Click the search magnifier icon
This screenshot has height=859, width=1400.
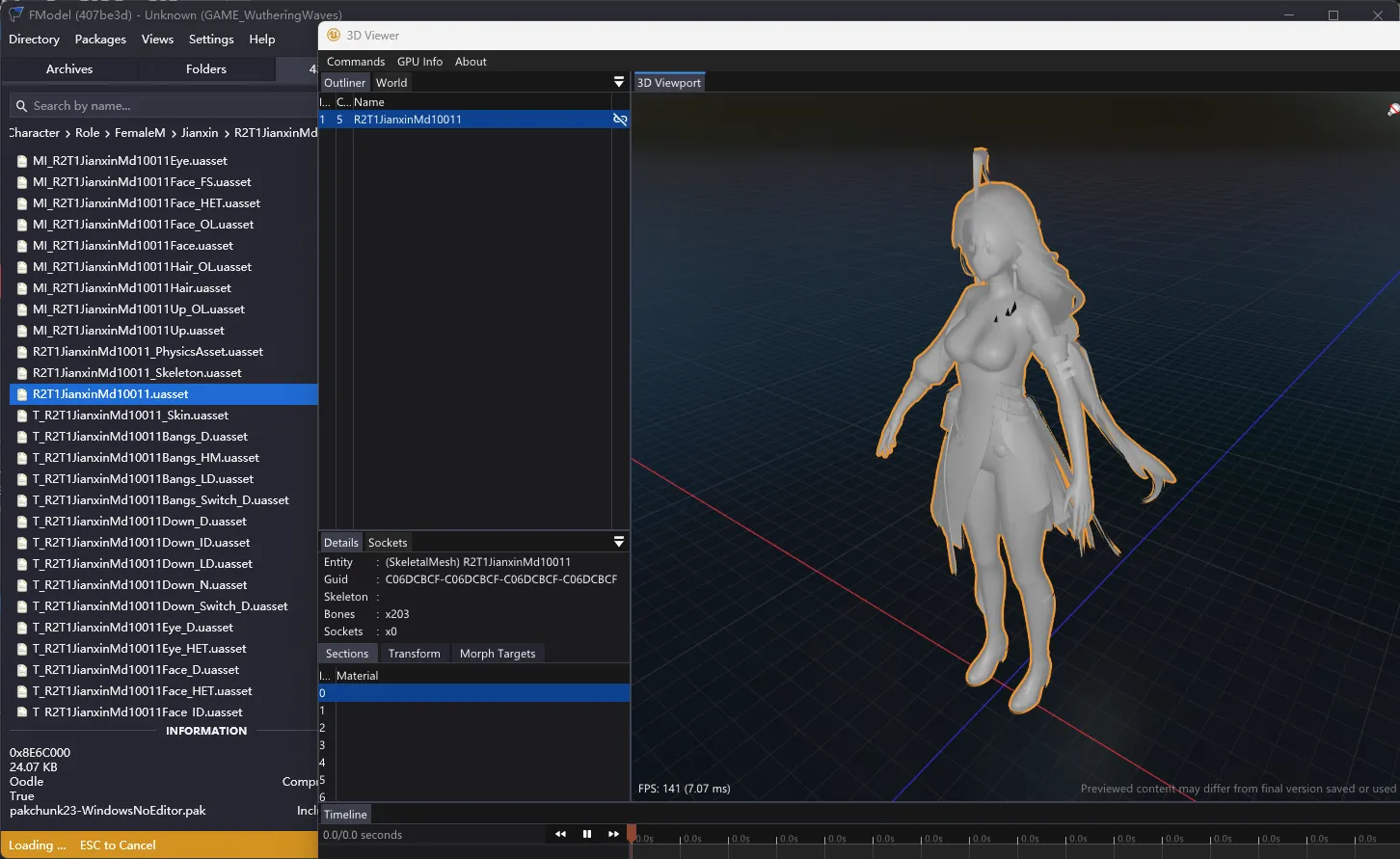(21, 106)
